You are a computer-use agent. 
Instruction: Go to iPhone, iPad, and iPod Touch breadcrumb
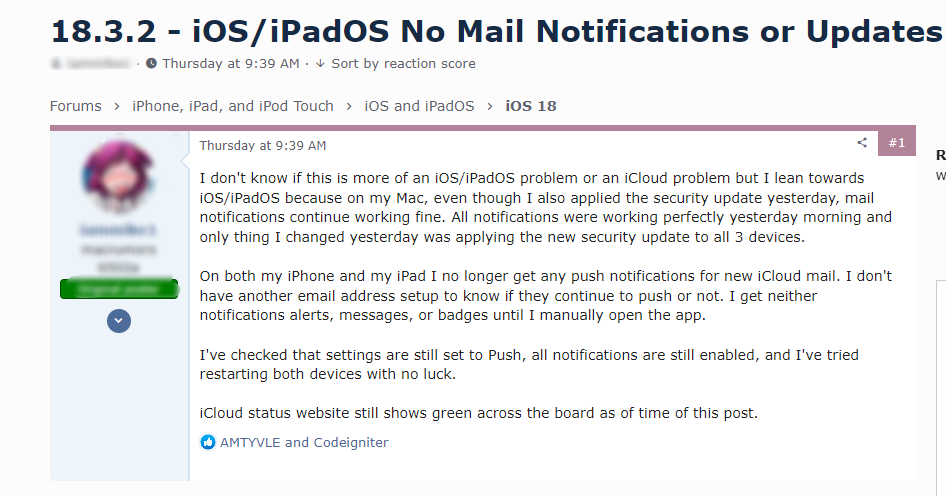point(233,106)
